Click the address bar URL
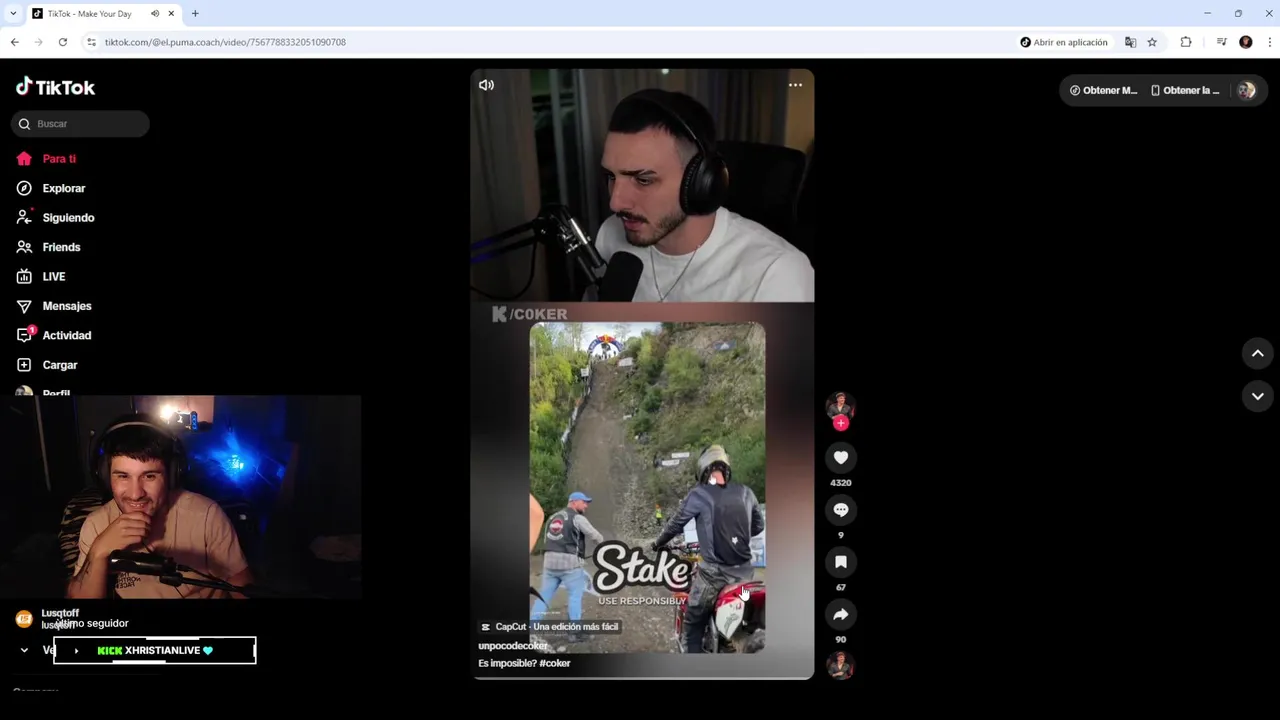 (225, 42)
